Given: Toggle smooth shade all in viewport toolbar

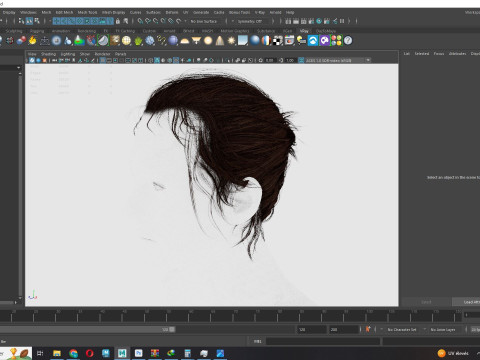Looking at the screenshot, I should click(x=157, y=60).
